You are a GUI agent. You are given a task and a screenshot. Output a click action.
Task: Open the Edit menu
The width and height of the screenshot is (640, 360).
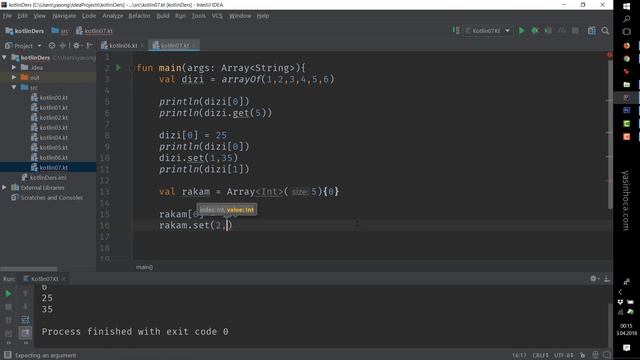click(x=22, y=16)
